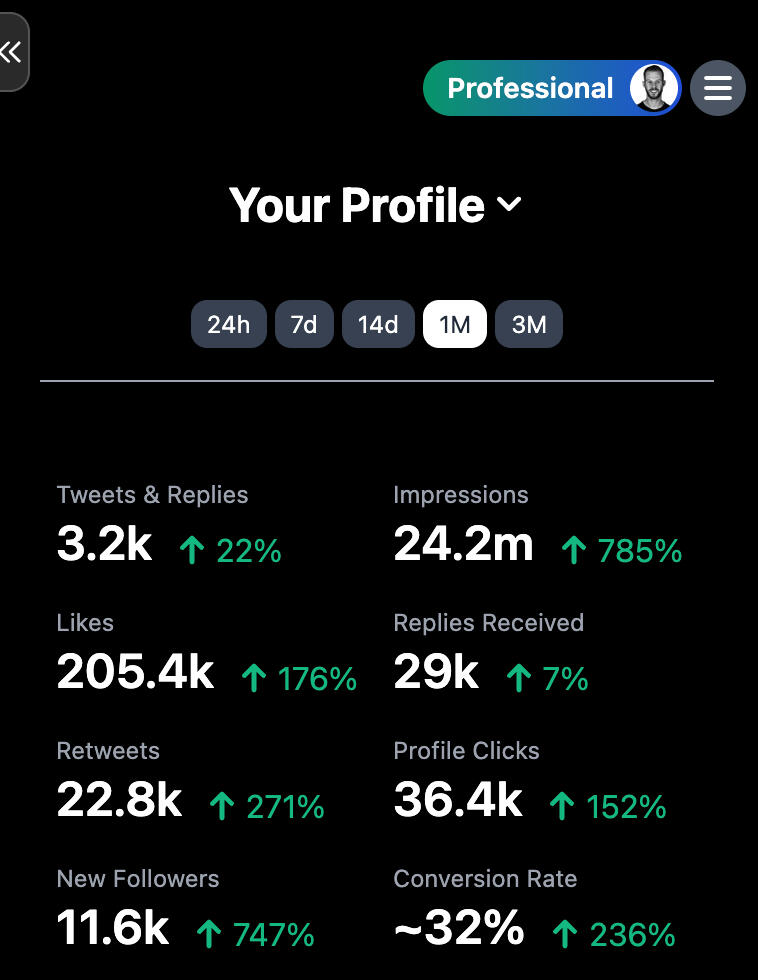
Task: Click the green arrow beside Impressions
Action: (573, 550)
